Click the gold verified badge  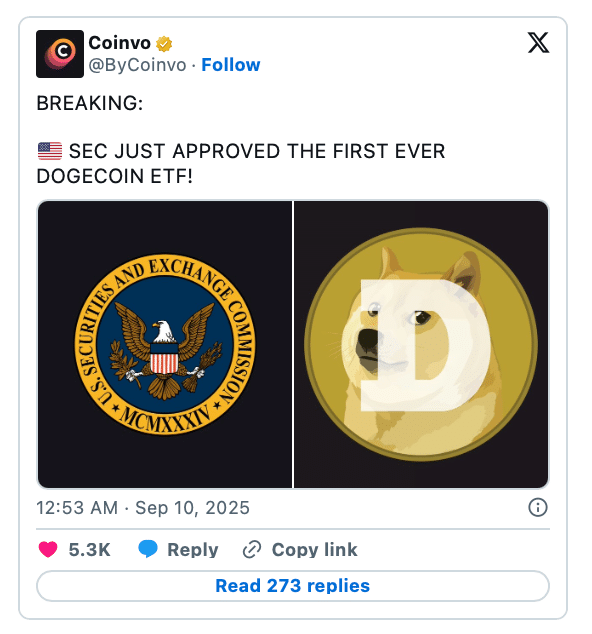coord(164,44)
